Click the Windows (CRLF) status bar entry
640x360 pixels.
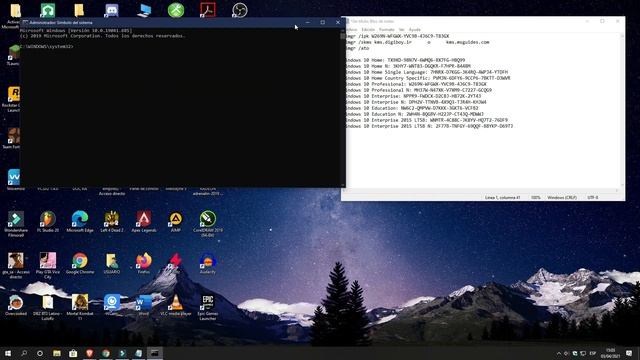562,198
